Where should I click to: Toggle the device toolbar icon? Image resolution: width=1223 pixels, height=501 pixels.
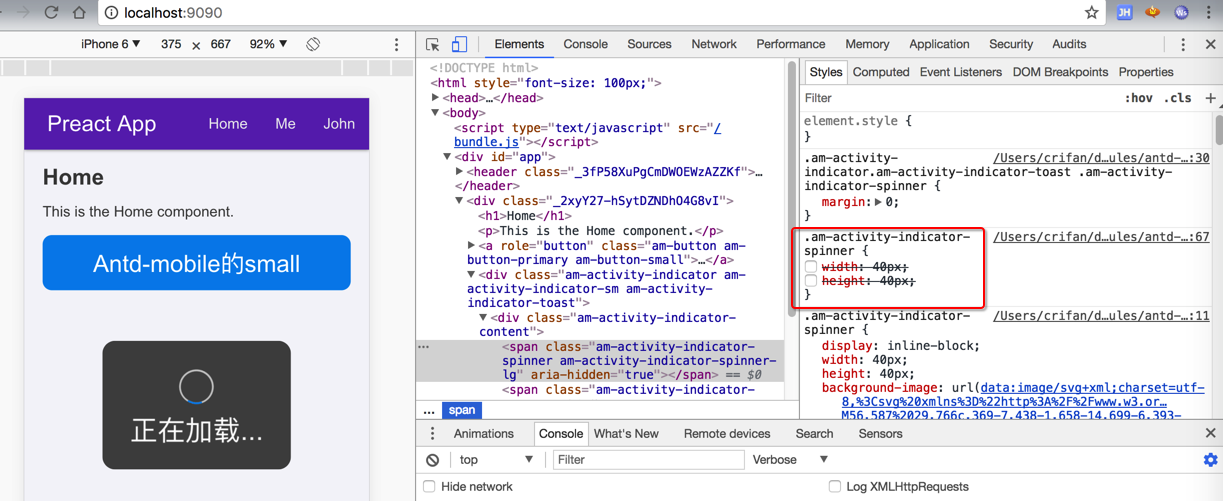point(459,44)
